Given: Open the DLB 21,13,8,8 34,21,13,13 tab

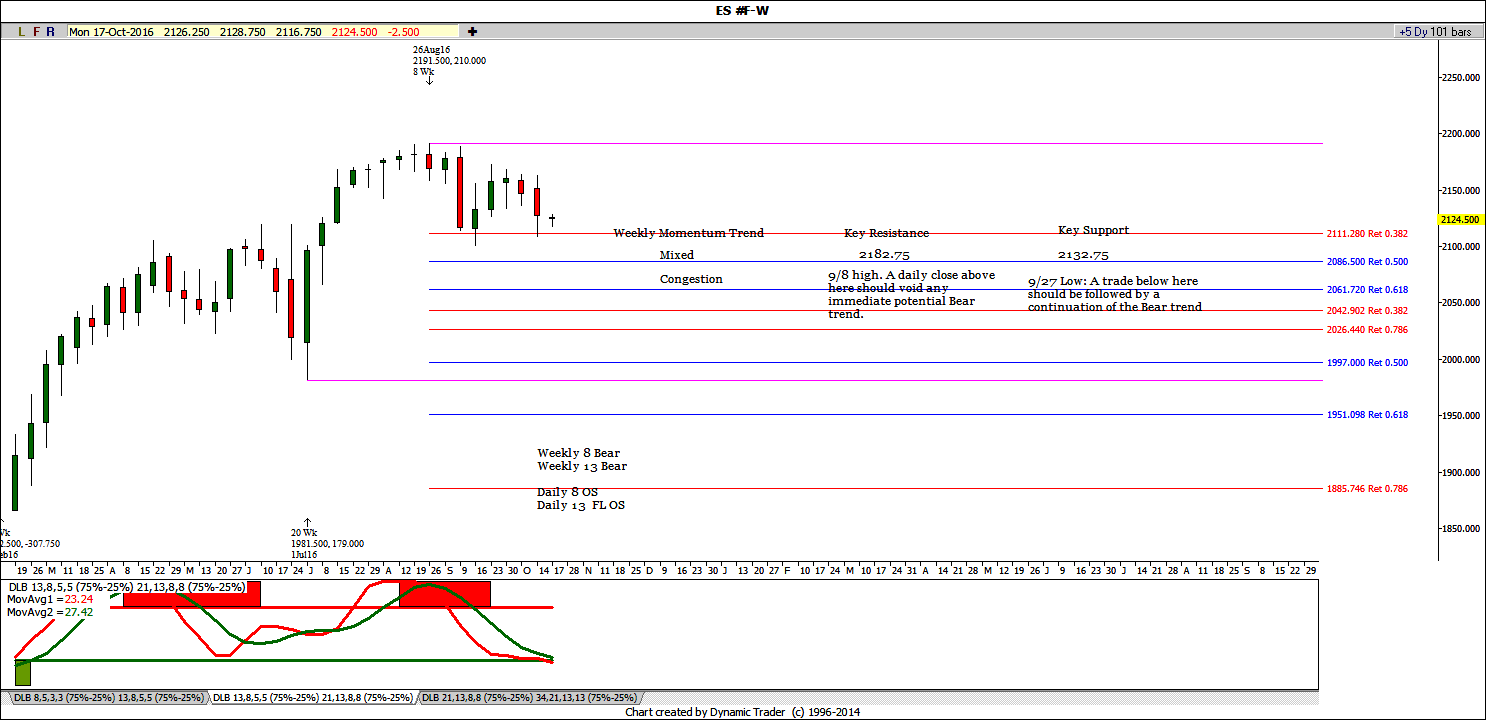Looking at the screenshot, I should (528, 697).
